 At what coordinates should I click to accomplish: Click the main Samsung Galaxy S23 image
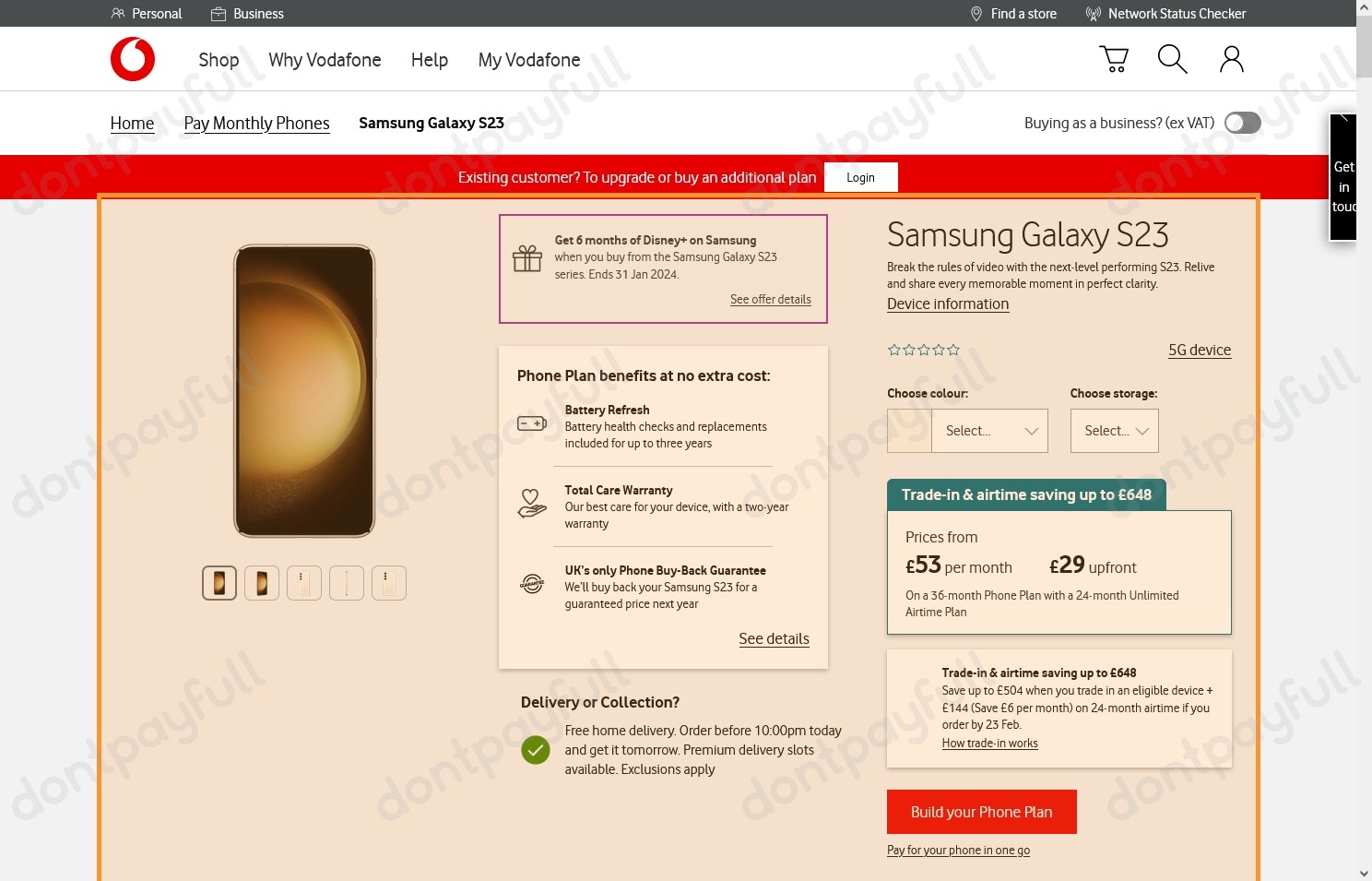tap(304, 390)
